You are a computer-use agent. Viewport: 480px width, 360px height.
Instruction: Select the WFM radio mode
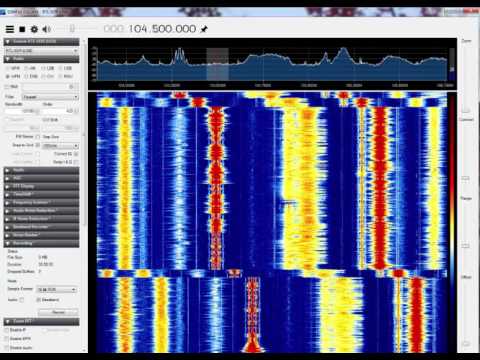(13, 76)
